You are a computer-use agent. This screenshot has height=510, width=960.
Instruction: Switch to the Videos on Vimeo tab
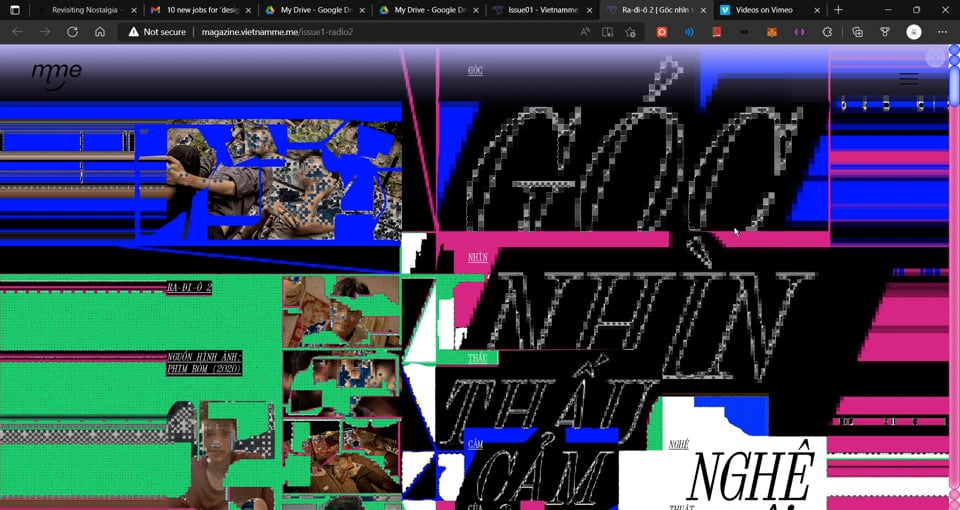[770, 10]
